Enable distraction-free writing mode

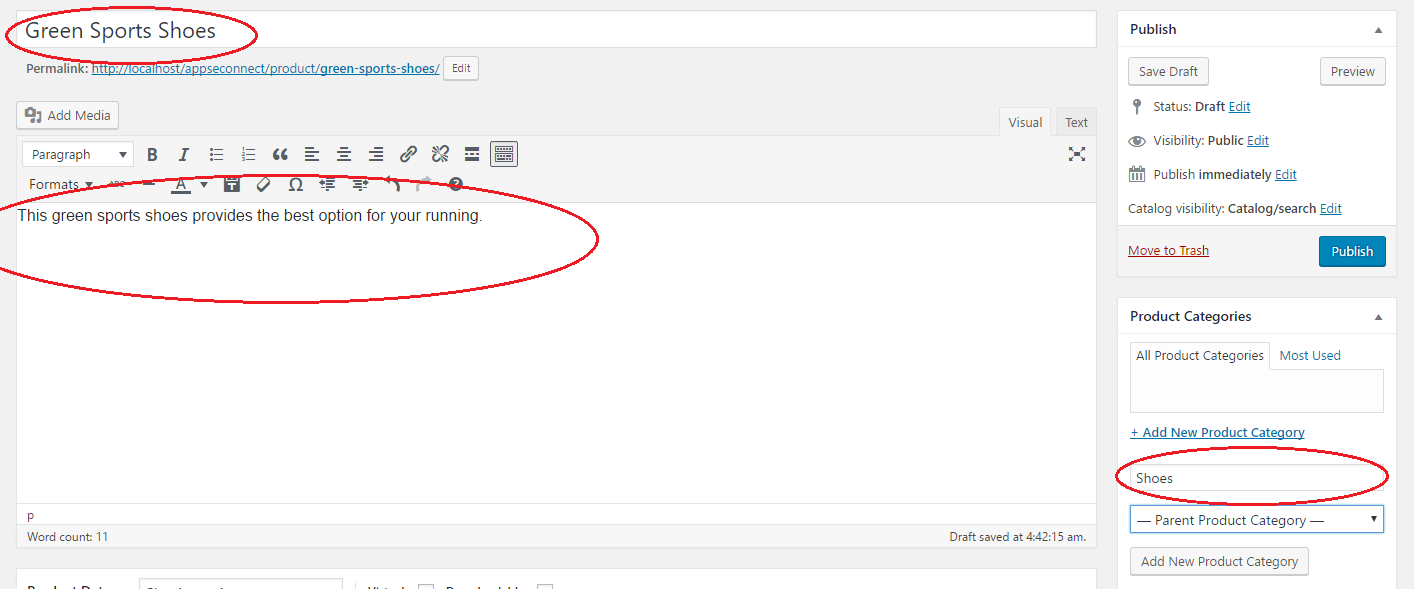coord(1077,154)
